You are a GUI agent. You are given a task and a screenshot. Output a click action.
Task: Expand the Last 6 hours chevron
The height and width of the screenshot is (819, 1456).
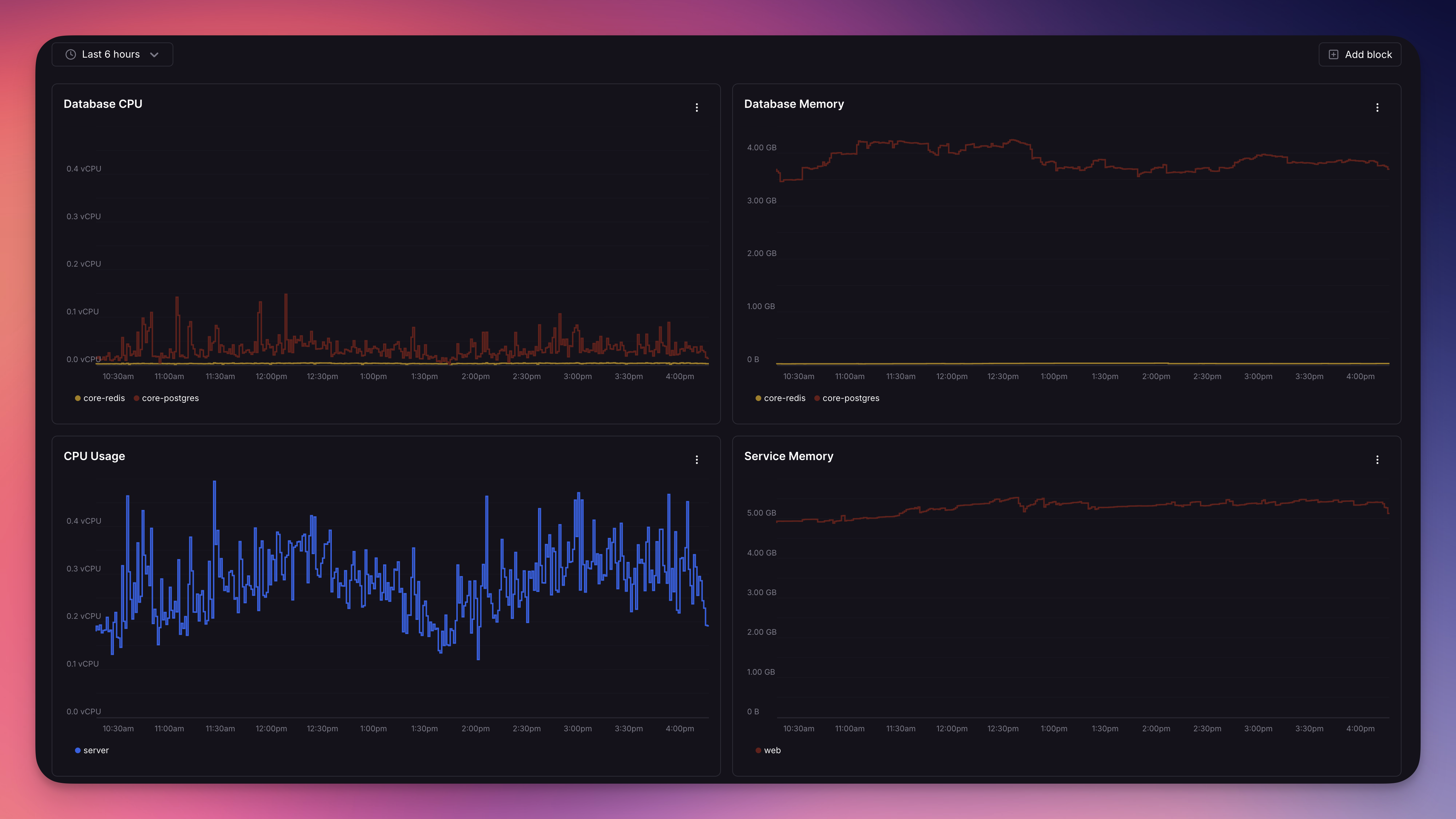(154, 55)
